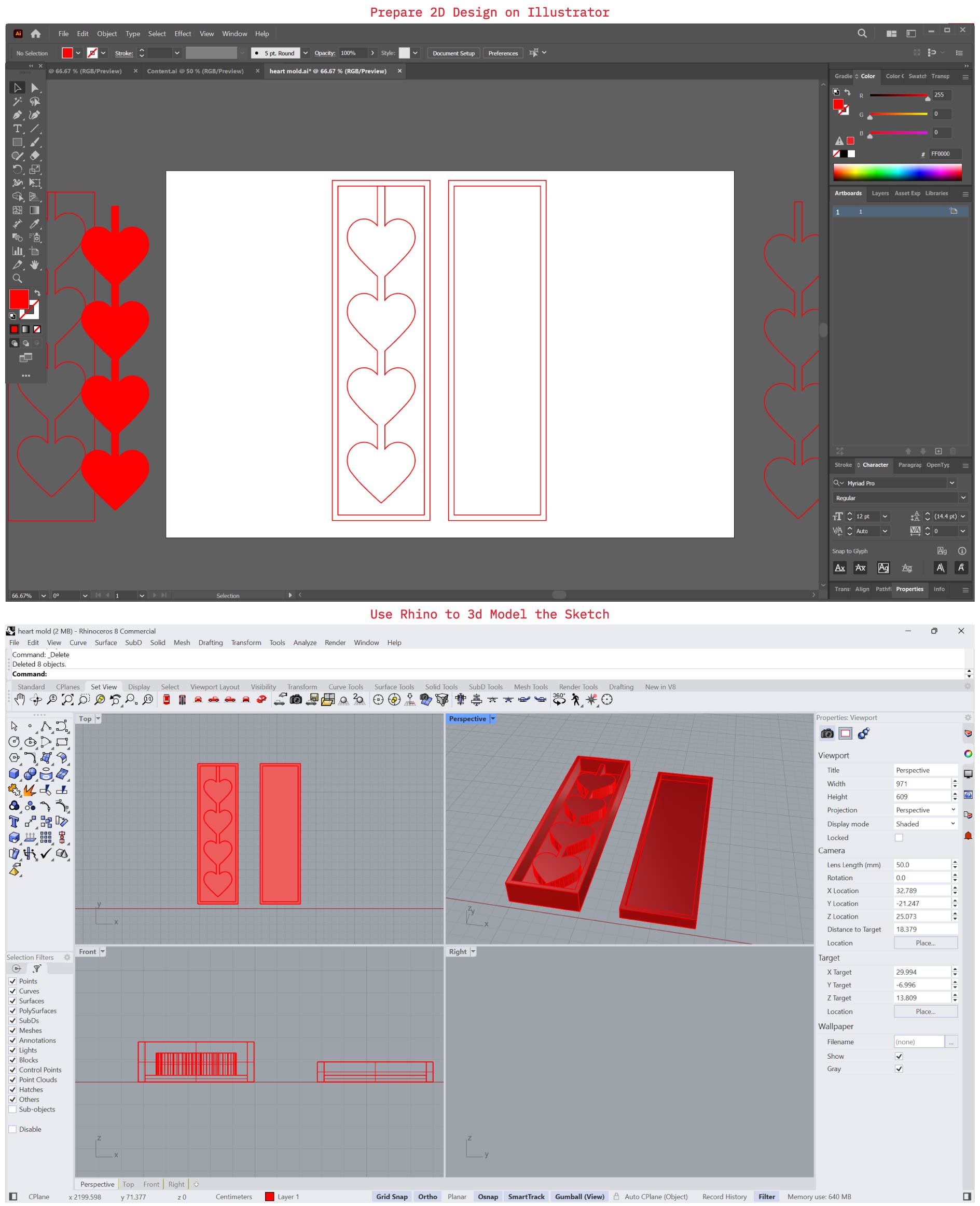Select the Zoom tool in Illustrator toolbar
Screen dimensions: 980x1206
coord(17,278)
